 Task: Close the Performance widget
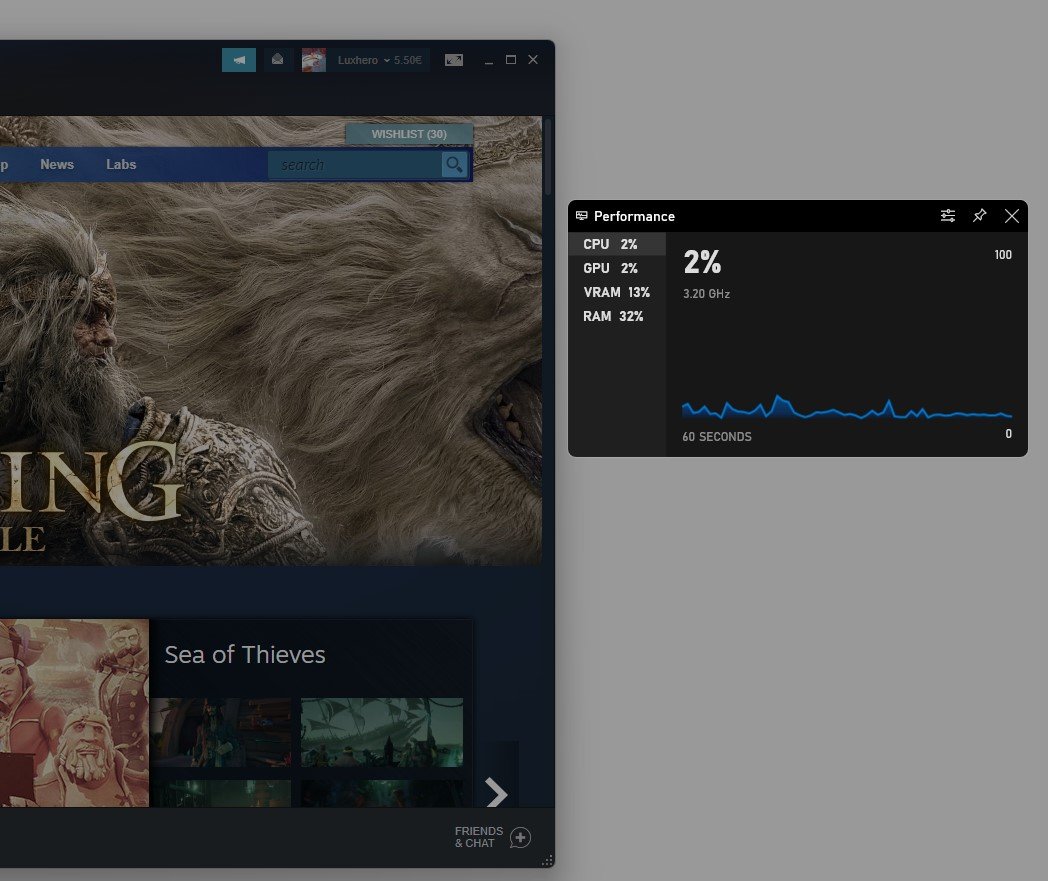(x=1012, y=216)
